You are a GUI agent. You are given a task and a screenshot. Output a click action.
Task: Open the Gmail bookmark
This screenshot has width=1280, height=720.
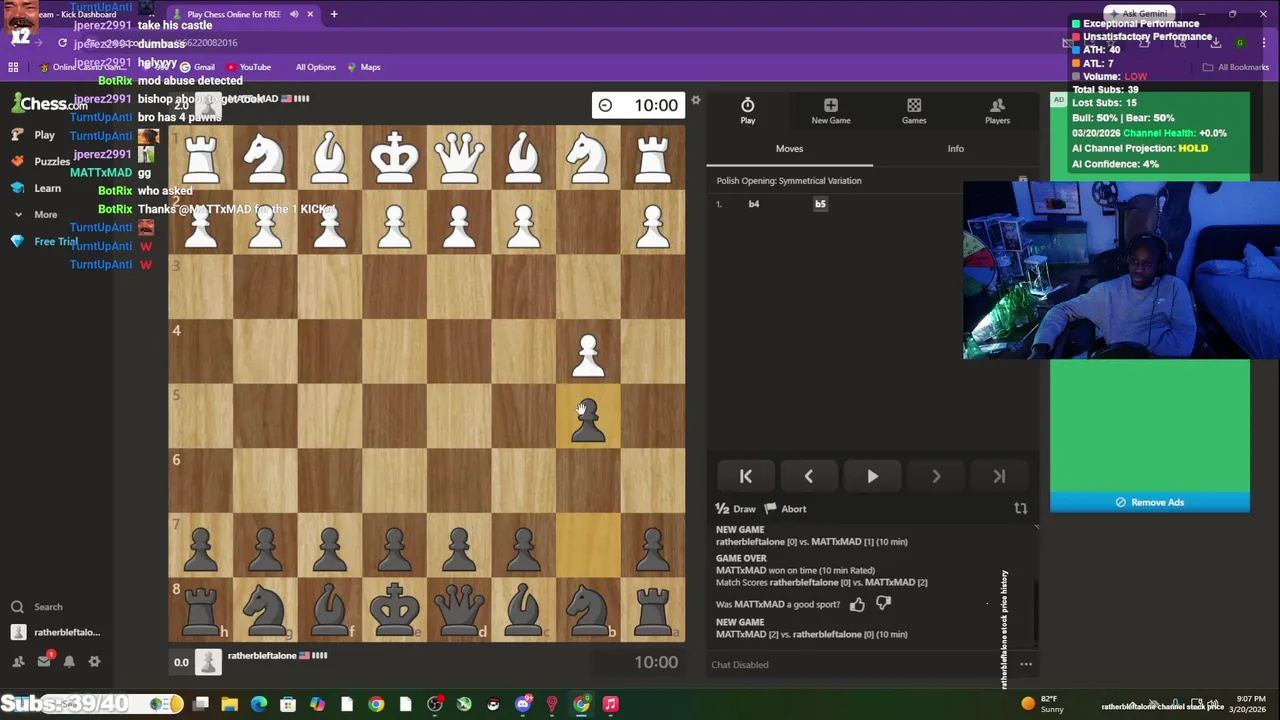pos(197,67)
